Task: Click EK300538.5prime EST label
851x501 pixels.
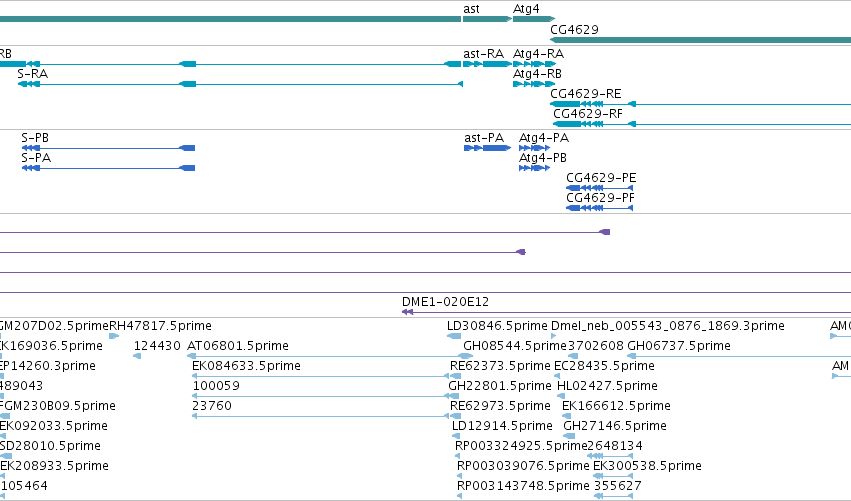Action: 647,466
